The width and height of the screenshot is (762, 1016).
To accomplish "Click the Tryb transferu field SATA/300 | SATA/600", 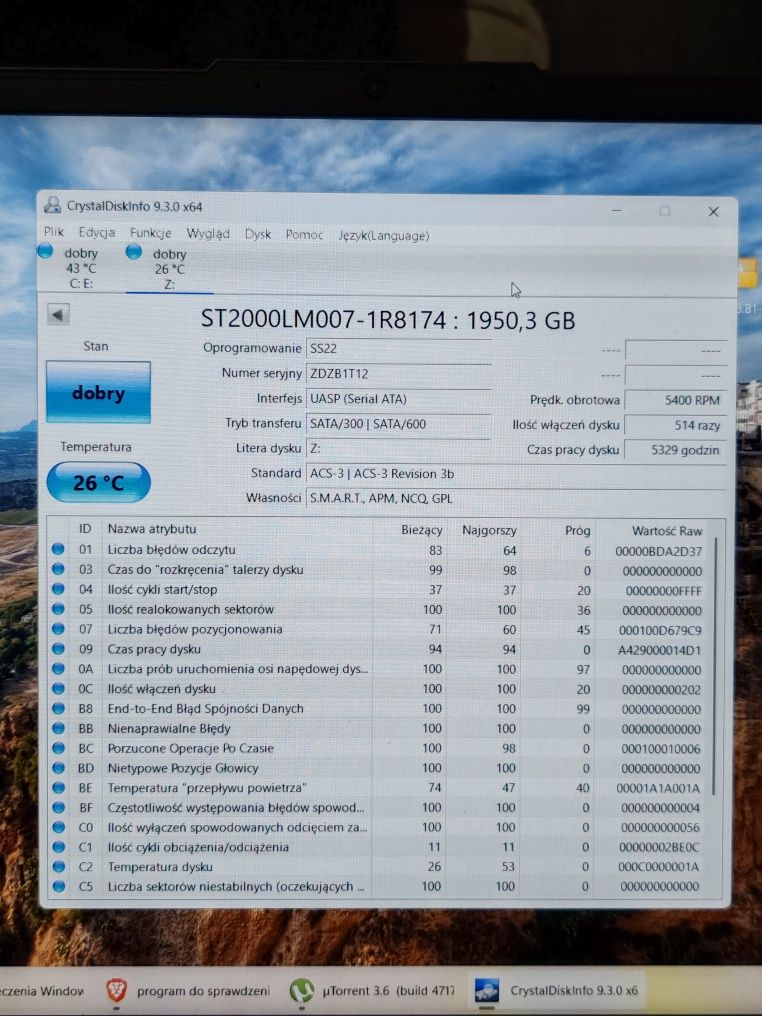I will coord(398,424).
